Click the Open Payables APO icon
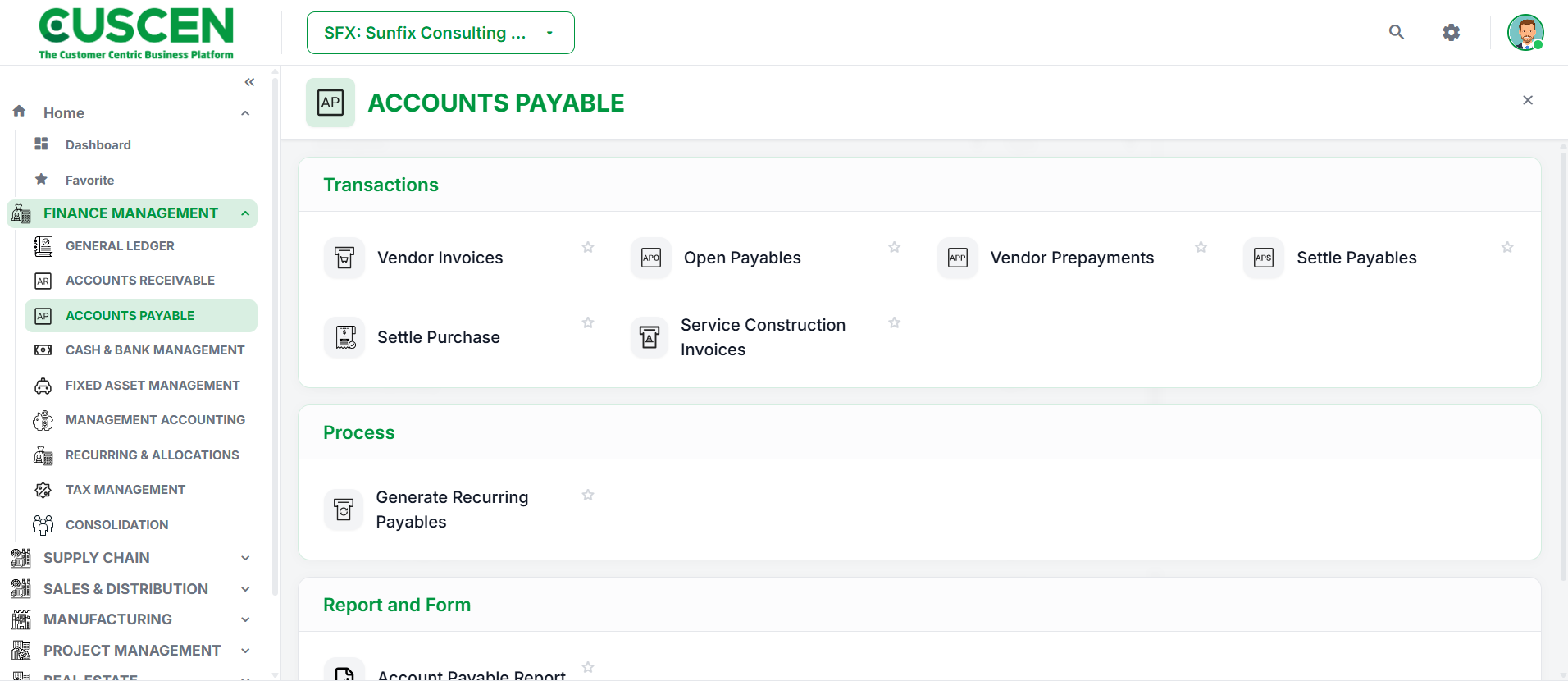 [x=651, y=258]
